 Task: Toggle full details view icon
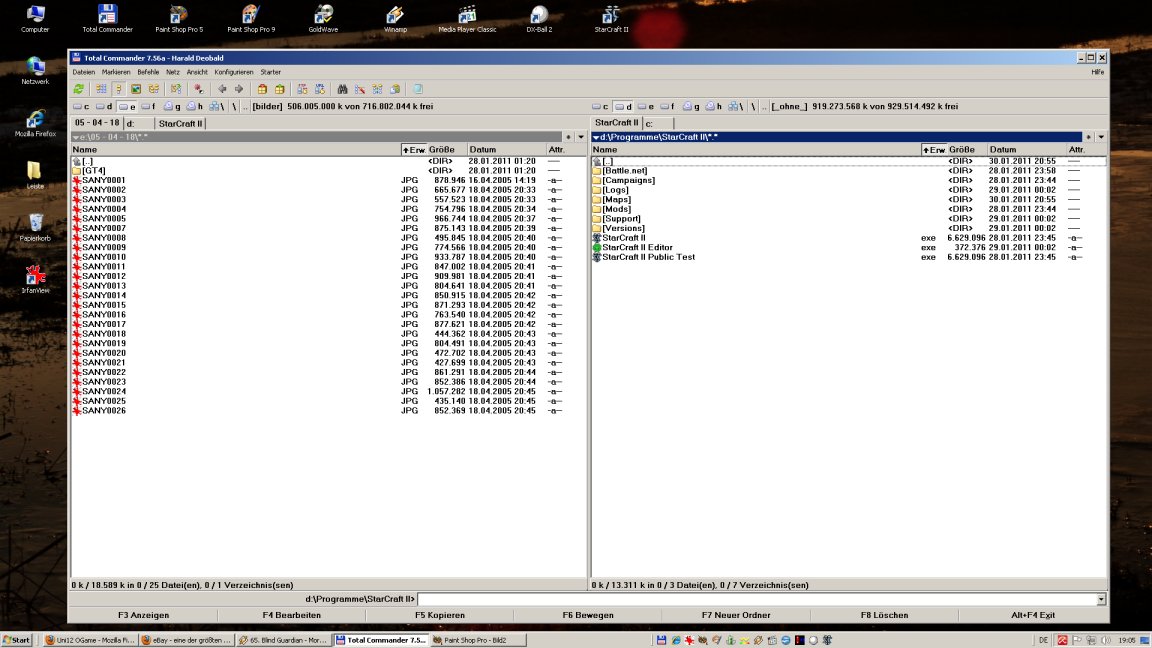118,89
